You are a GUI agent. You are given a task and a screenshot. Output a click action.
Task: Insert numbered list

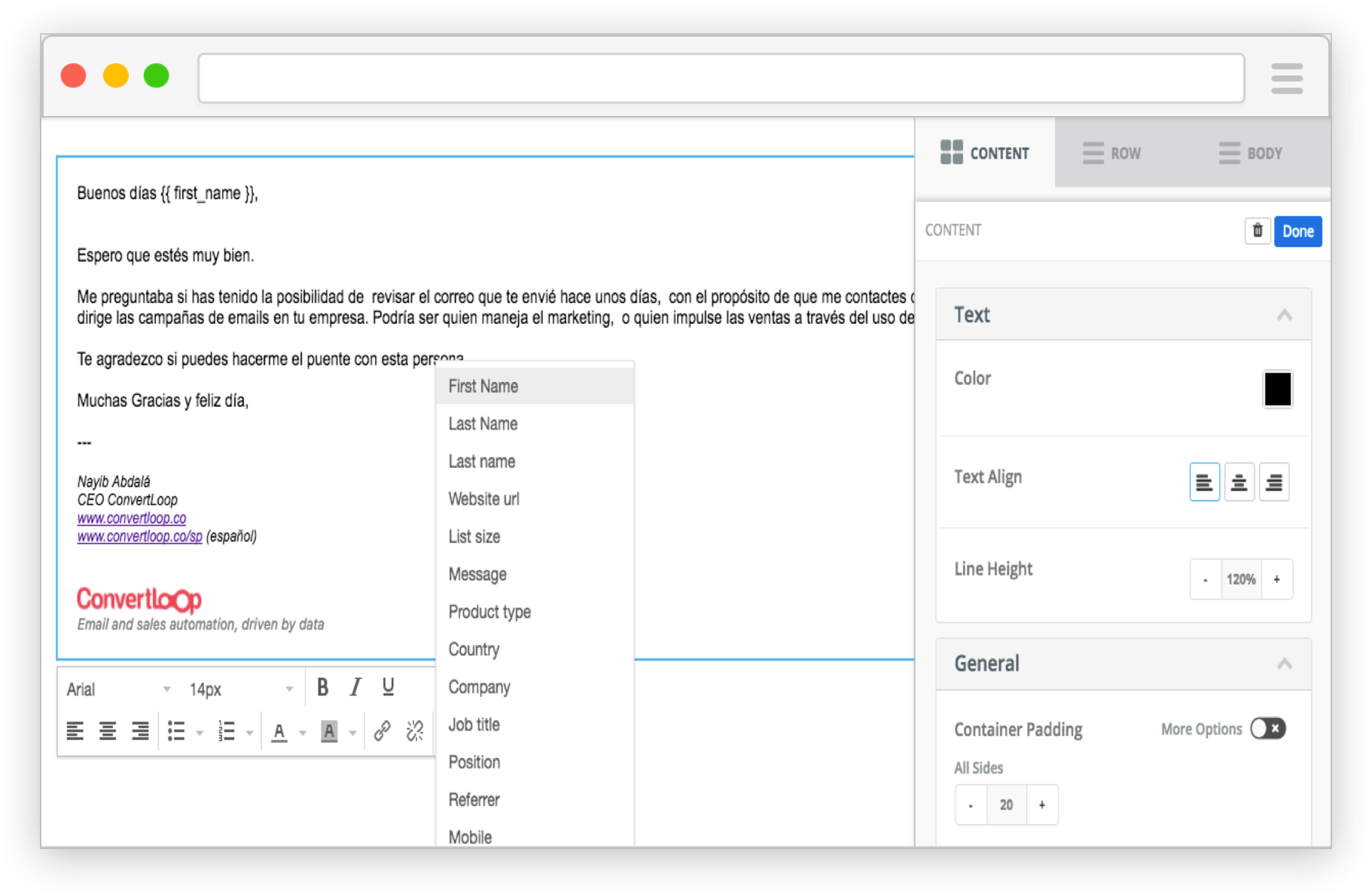(x=226, y=731)
